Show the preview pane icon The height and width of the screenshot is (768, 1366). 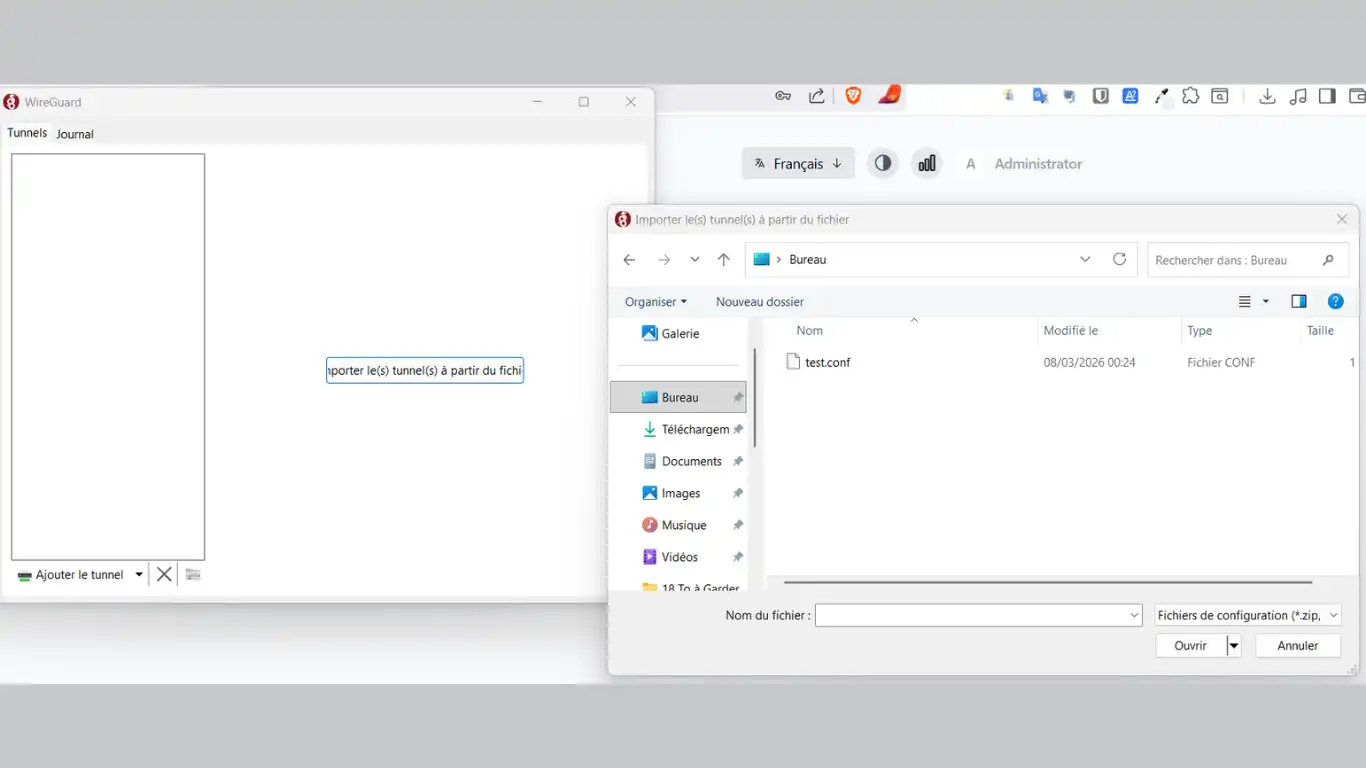coord(1298,302)
